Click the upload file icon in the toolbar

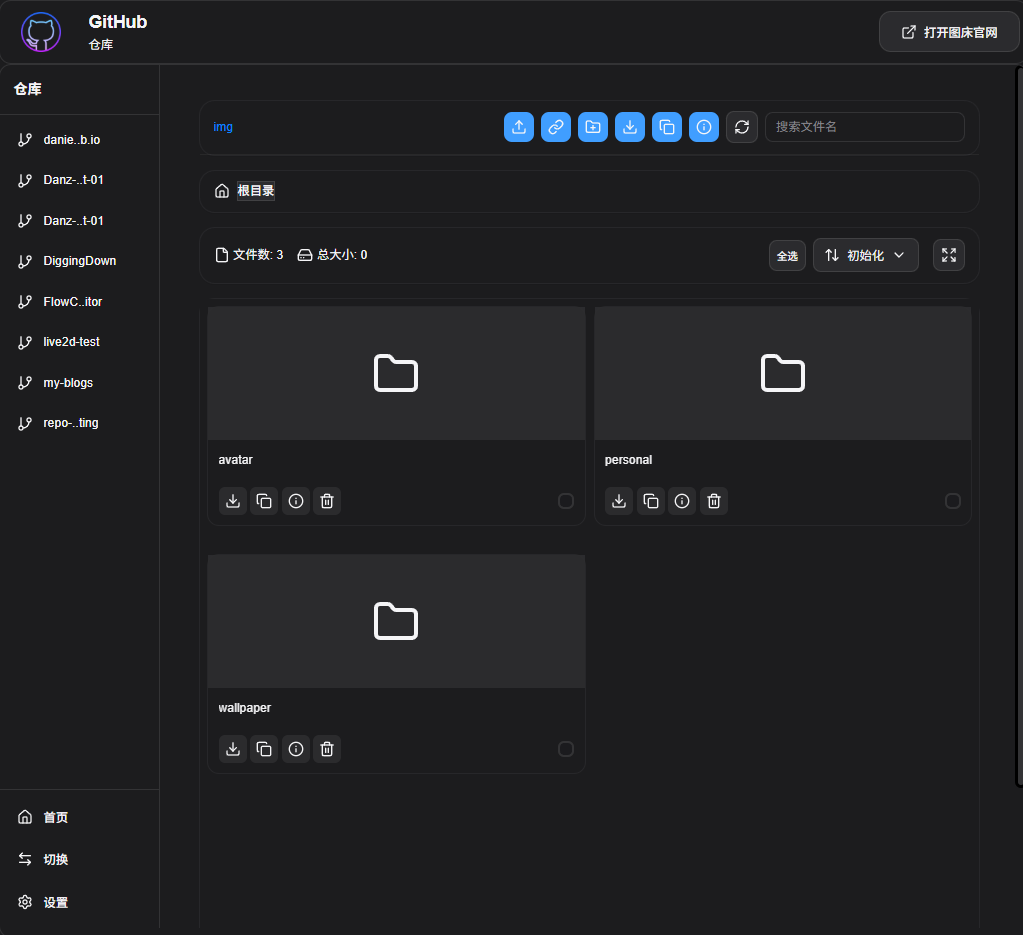pyautogui.click(x=518, y=127)
